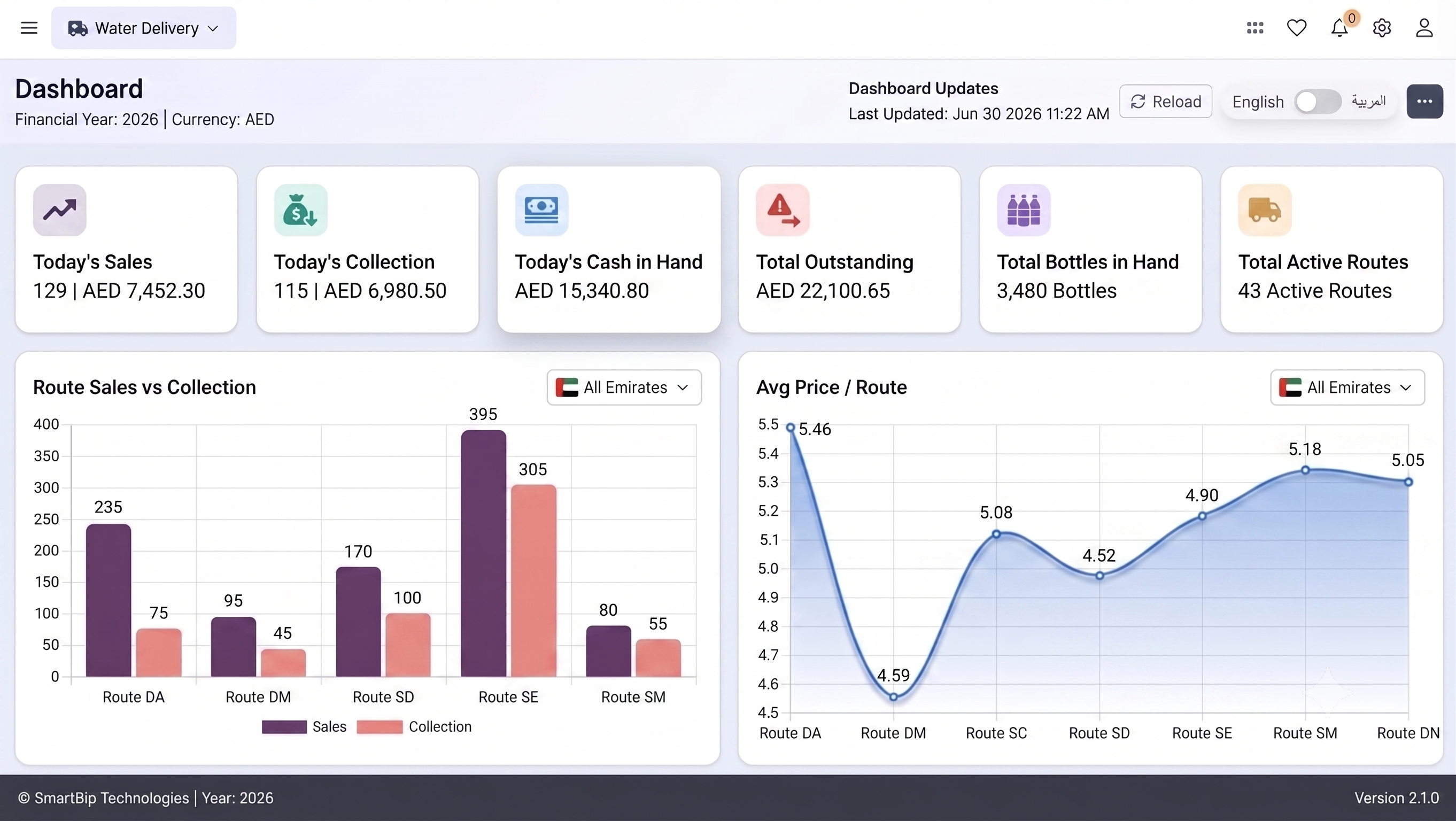The image size is (1456, 821).
Task: Click Avg Price / Route chart title
Action: click(832, 388)
